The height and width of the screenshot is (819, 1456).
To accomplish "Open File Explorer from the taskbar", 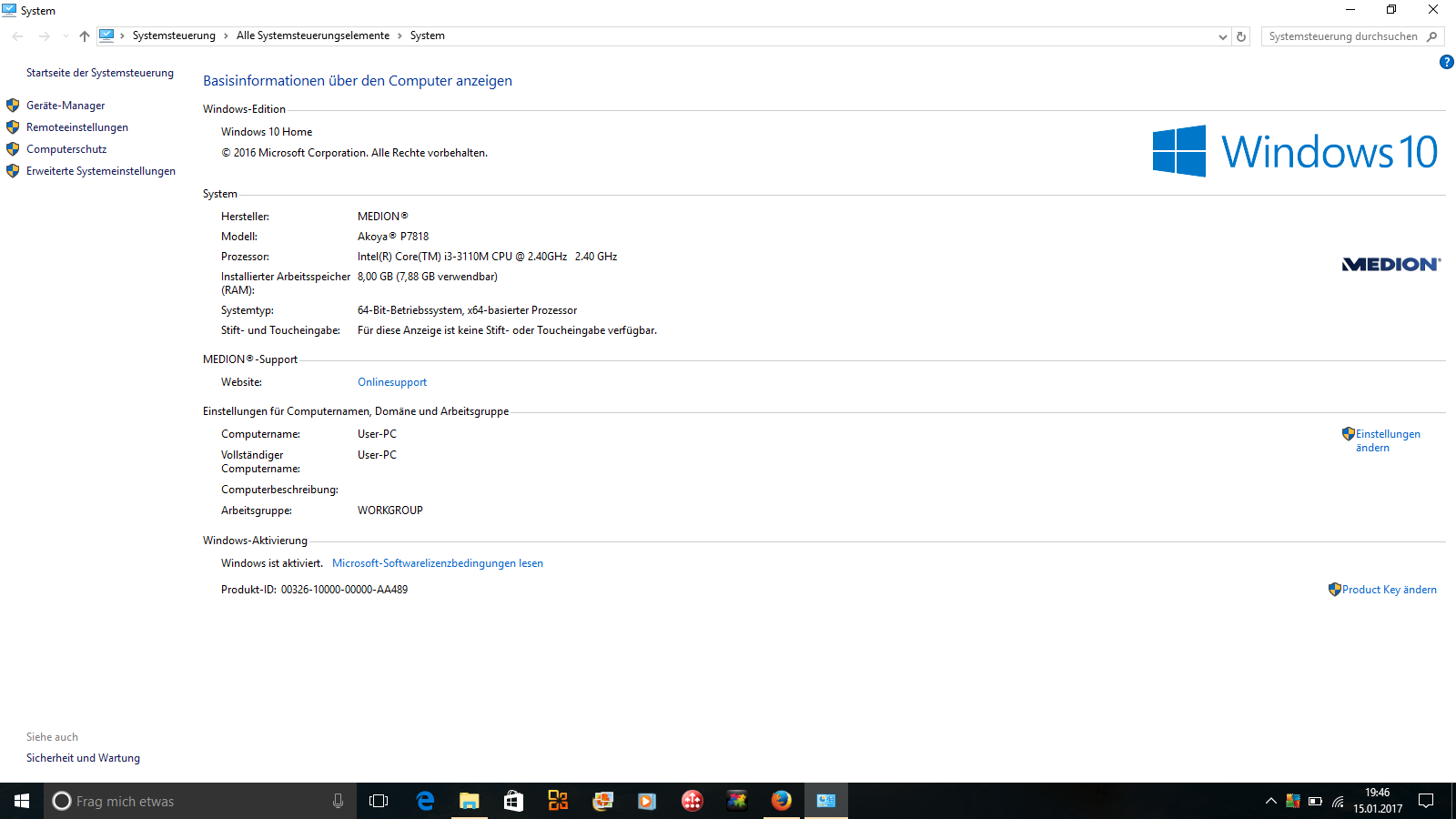I will pyautogui.click(x=469, y=801).
